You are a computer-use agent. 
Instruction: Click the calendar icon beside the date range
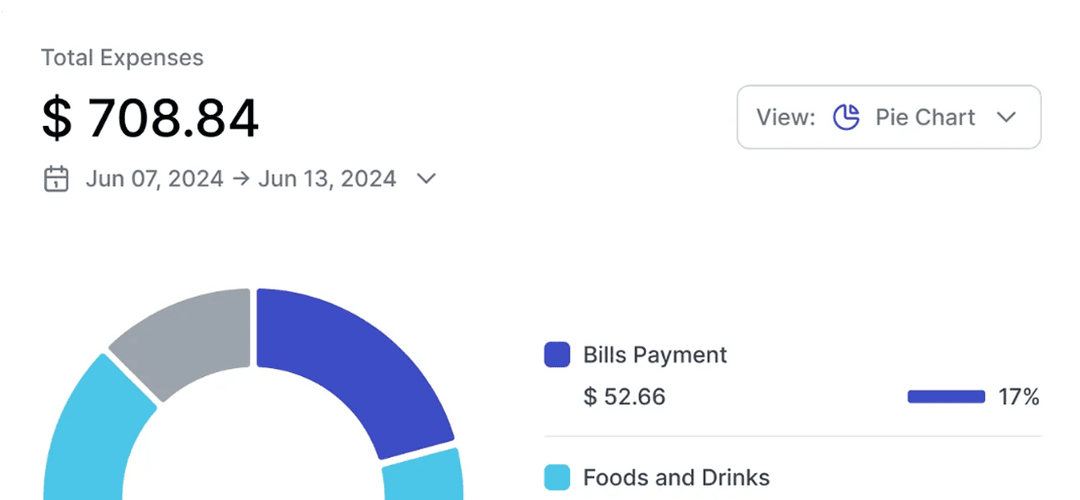(56, 179)
